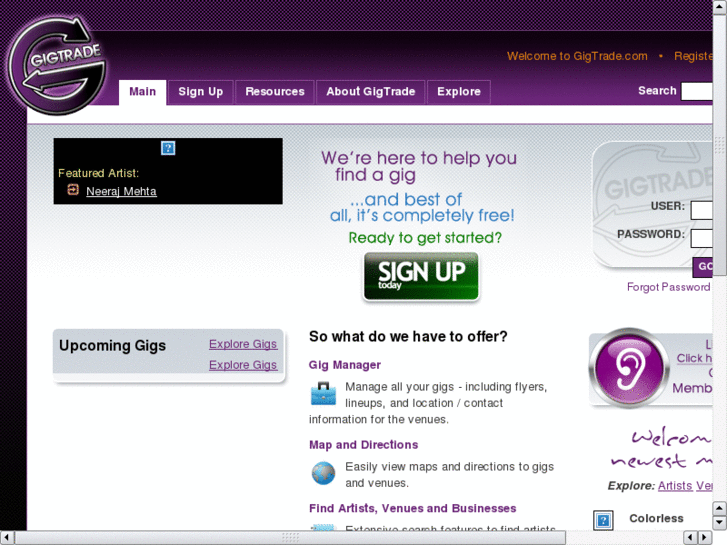Viewport: 727px width, 545px height.
Task: Click the Register link in header
Action: tap(693, 56)
